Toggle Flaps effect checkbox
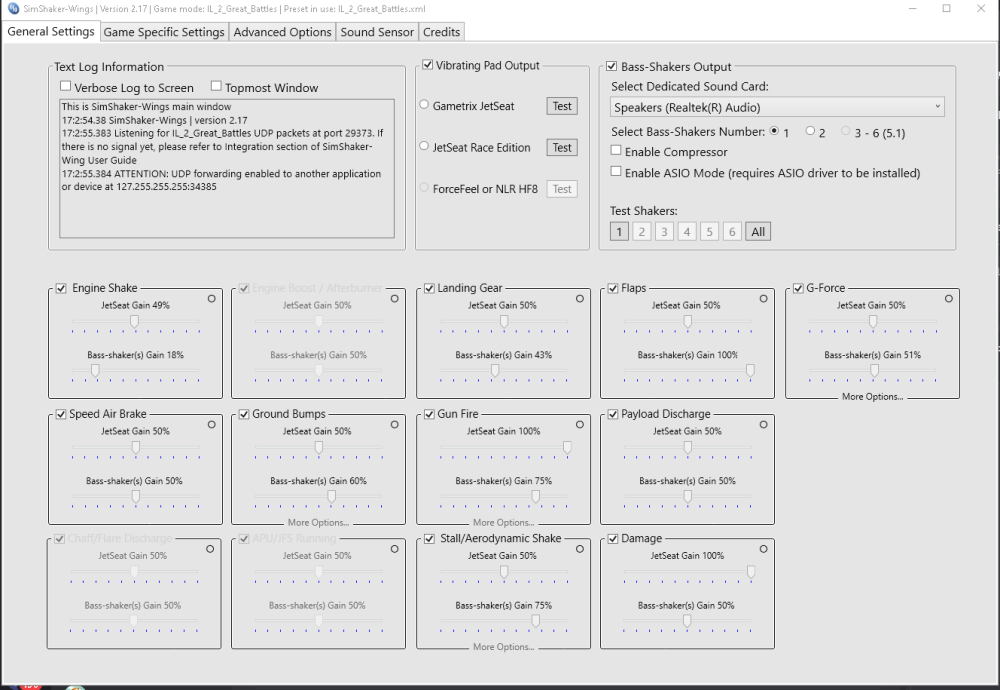This screenshot has height=690, width=1000. [613, 288]
